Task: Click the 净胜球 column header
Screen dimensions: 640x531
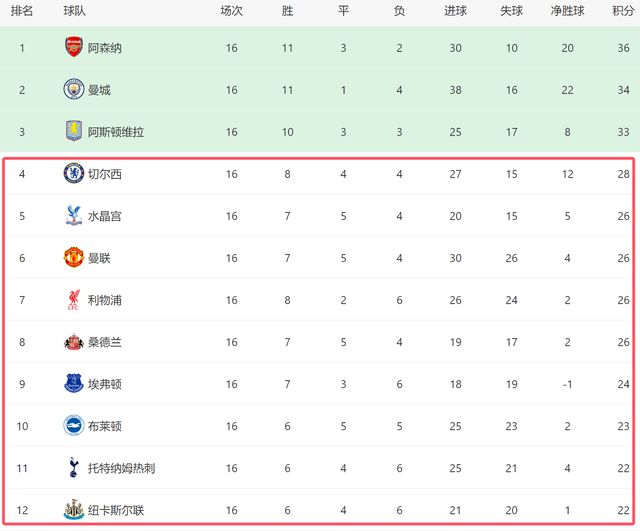Action: tap(568, 12)
